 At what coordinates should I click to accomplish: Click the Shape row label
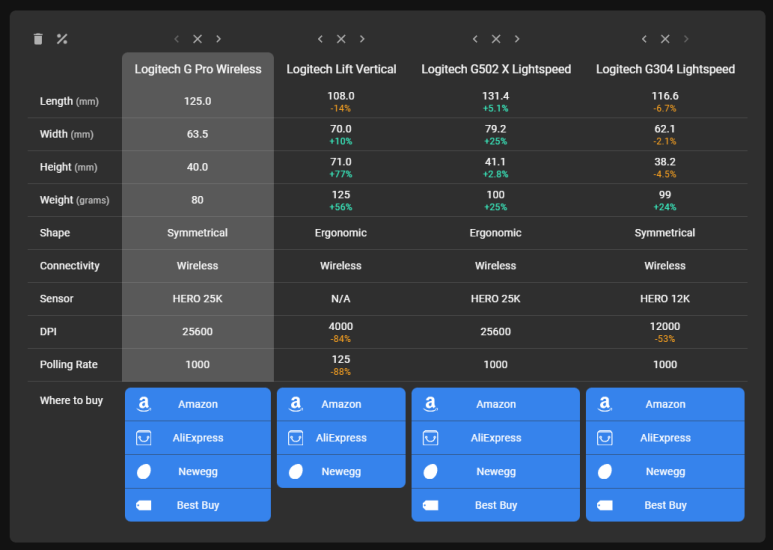pos(55,233)
